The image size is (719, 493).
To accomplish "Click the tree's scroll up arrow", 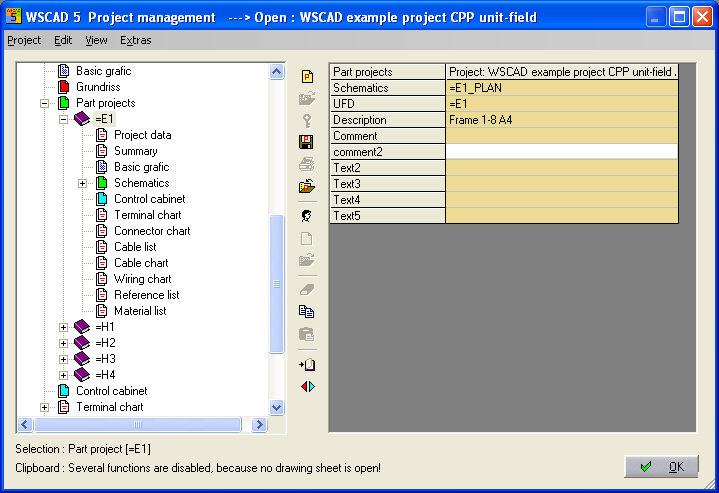I will pos(277,72).
